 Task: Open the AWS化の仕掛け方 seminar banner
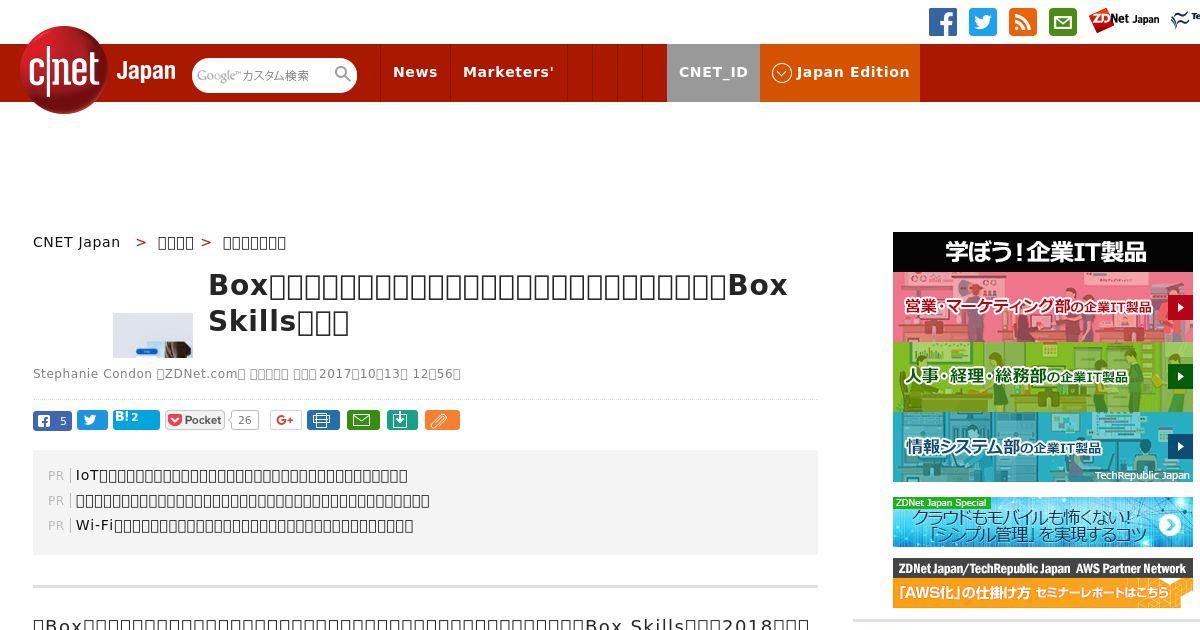pos(1043,583)
